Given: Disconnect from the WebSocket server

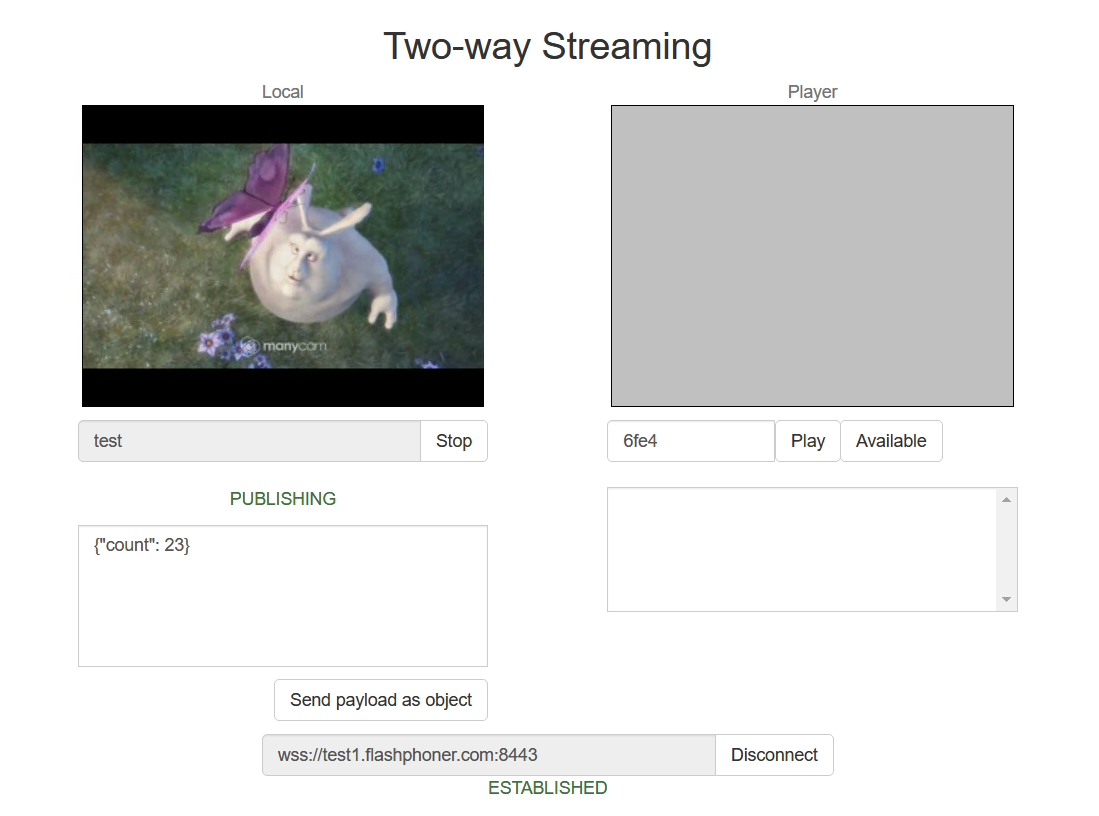Looking at the screenshot, I should (774, 755).
